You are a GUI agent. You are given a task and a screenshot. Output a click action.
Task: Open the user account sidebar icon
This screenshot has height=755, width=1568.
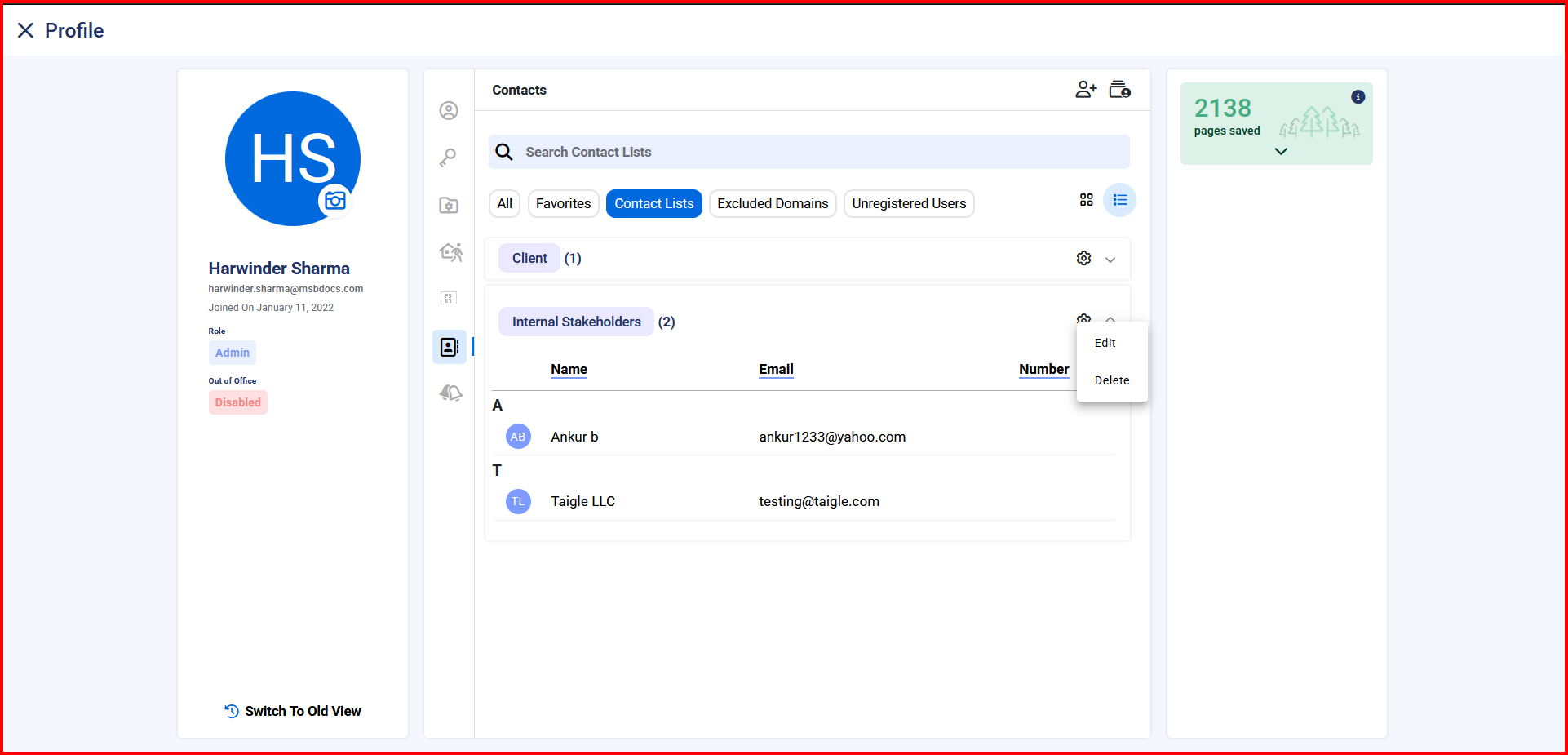tap(449, 111)
